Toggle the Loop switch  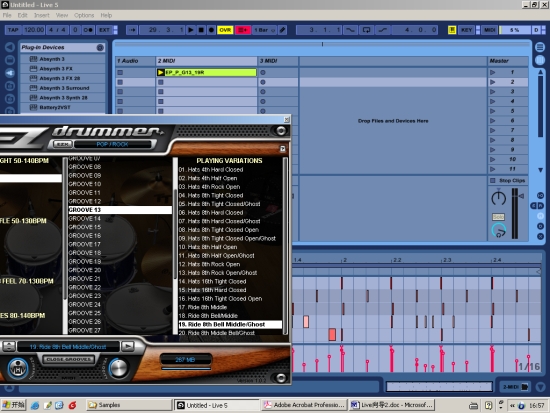click(366, 30)
